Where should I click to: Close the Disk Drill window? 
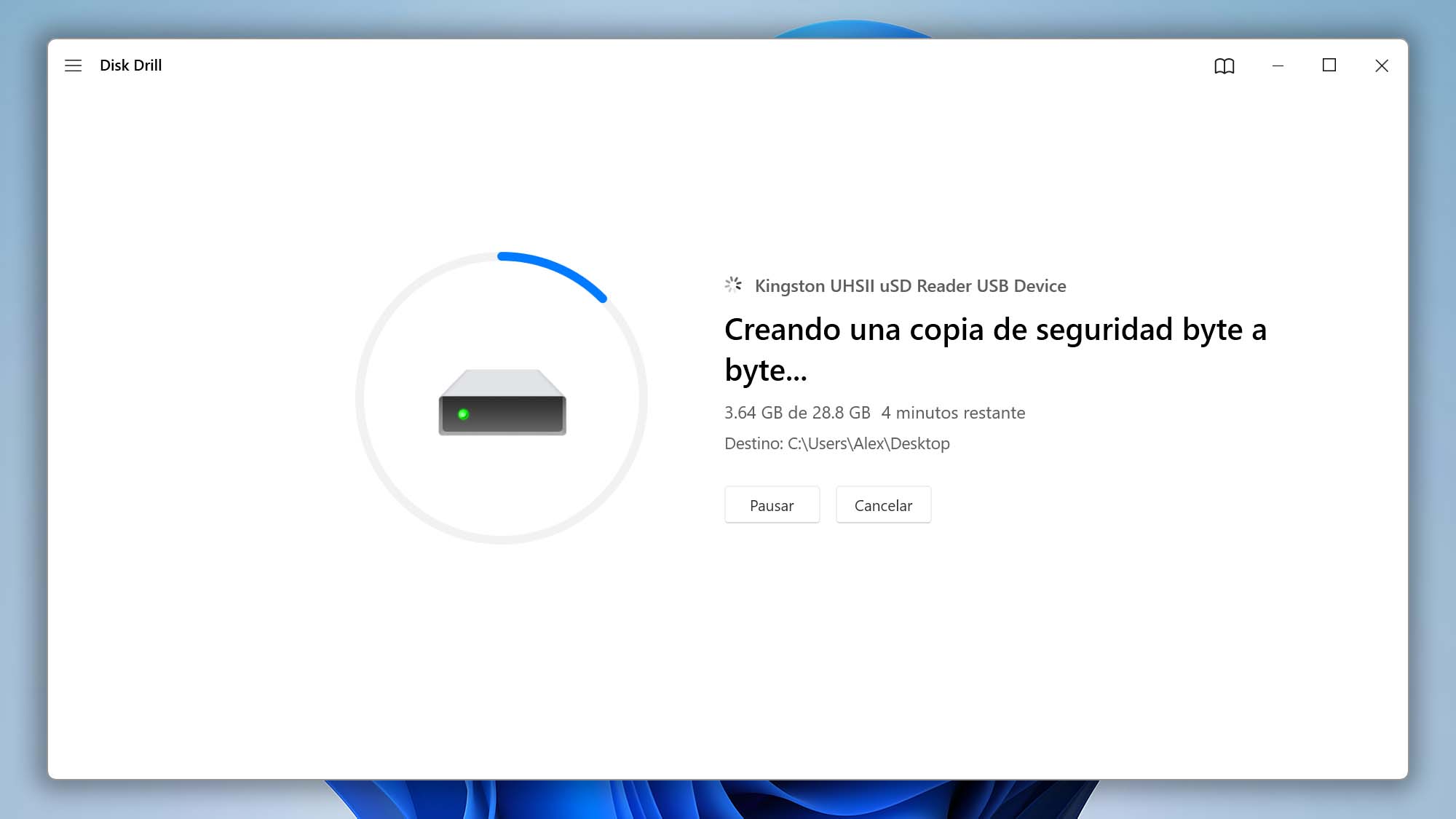(1382, 66)
